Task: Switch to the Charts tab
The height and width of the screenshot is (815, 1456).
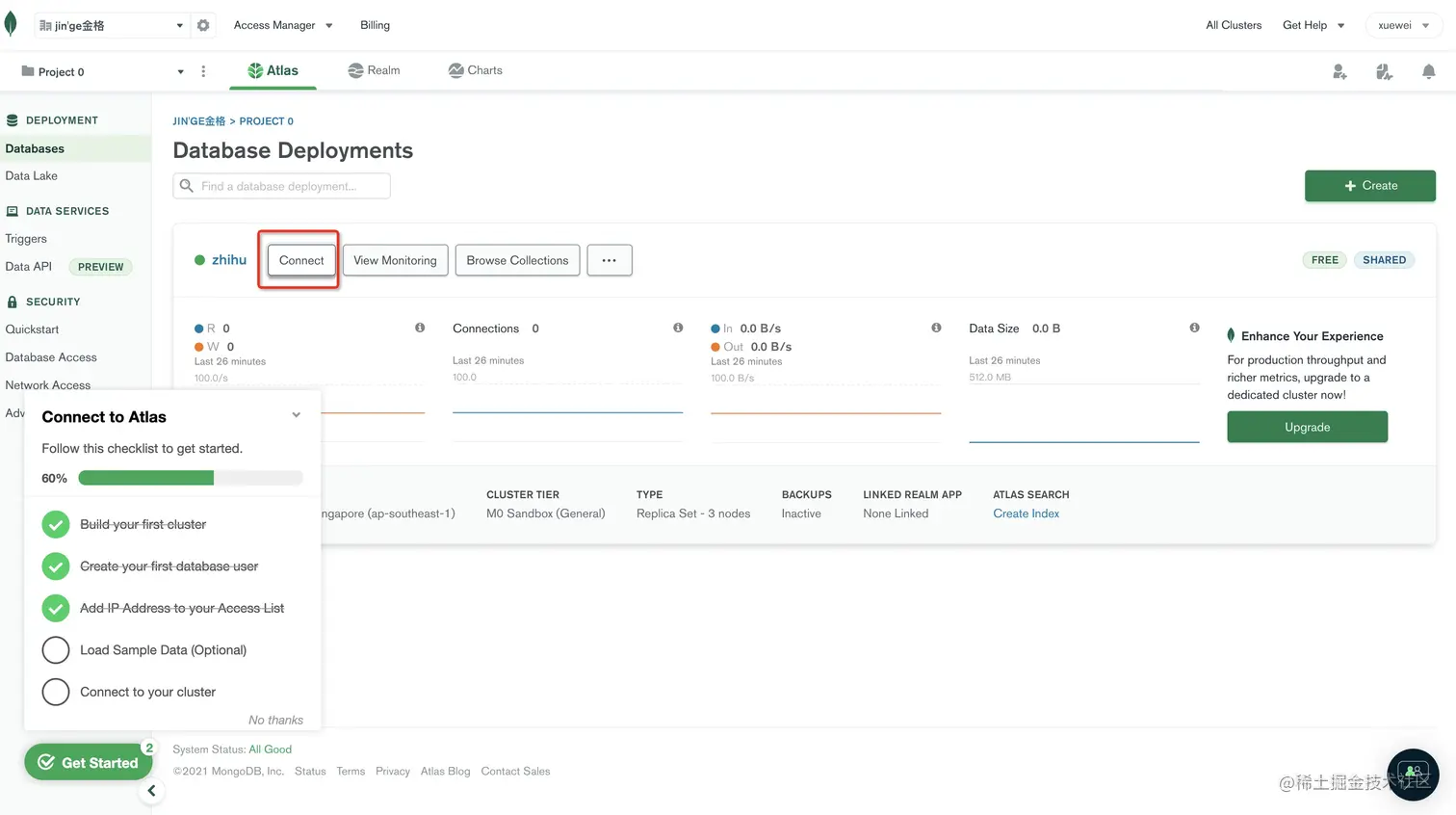Action: [476, 70]
